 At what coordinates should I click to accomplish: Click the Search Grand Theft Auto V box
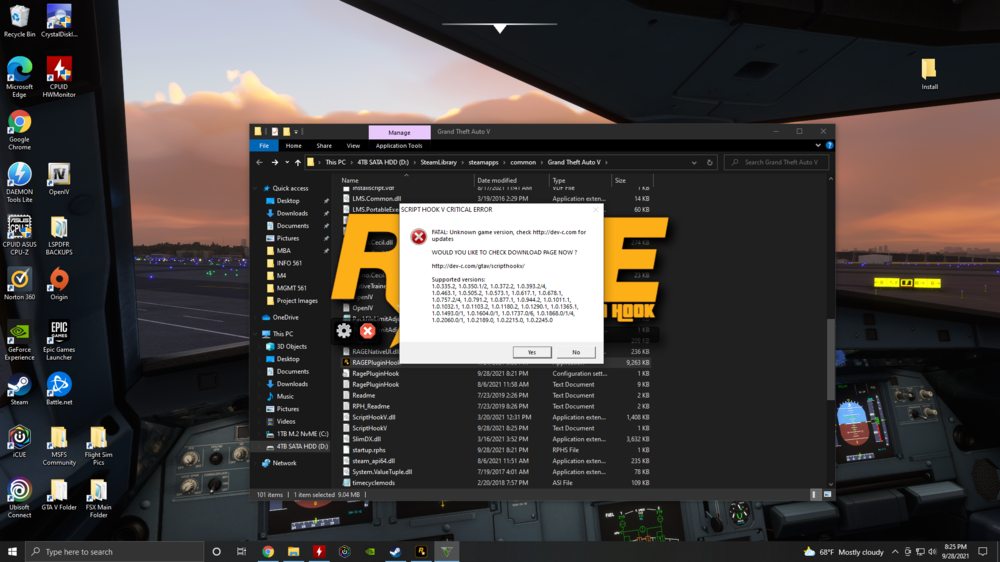[776, 163]
